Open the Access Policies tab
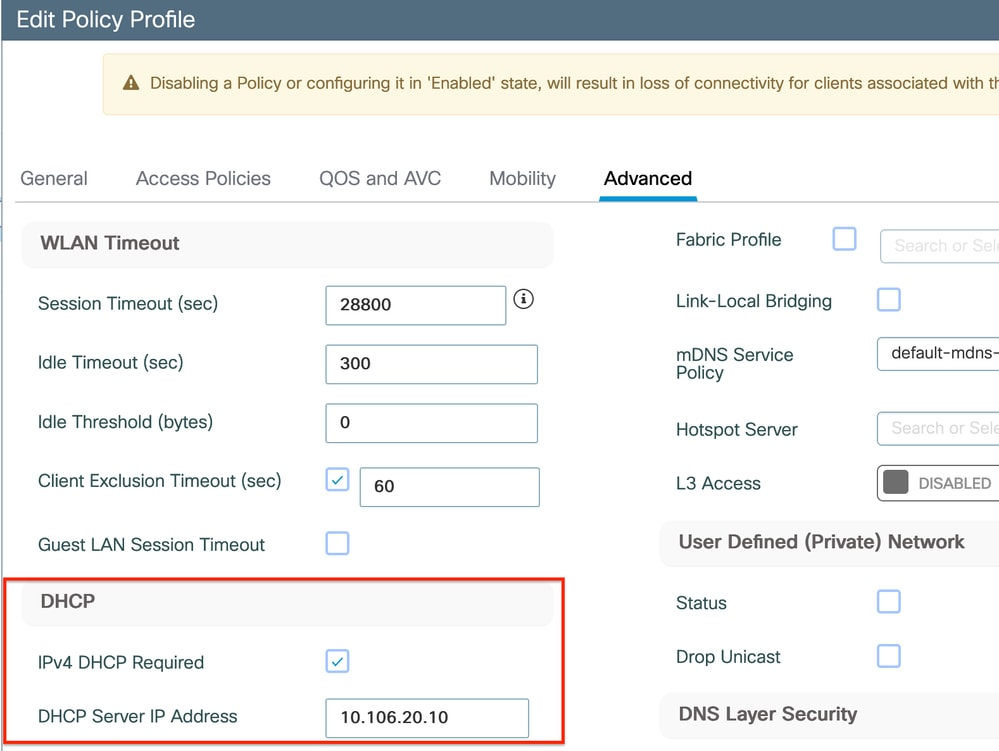999x751 pixels. (203, 178)
